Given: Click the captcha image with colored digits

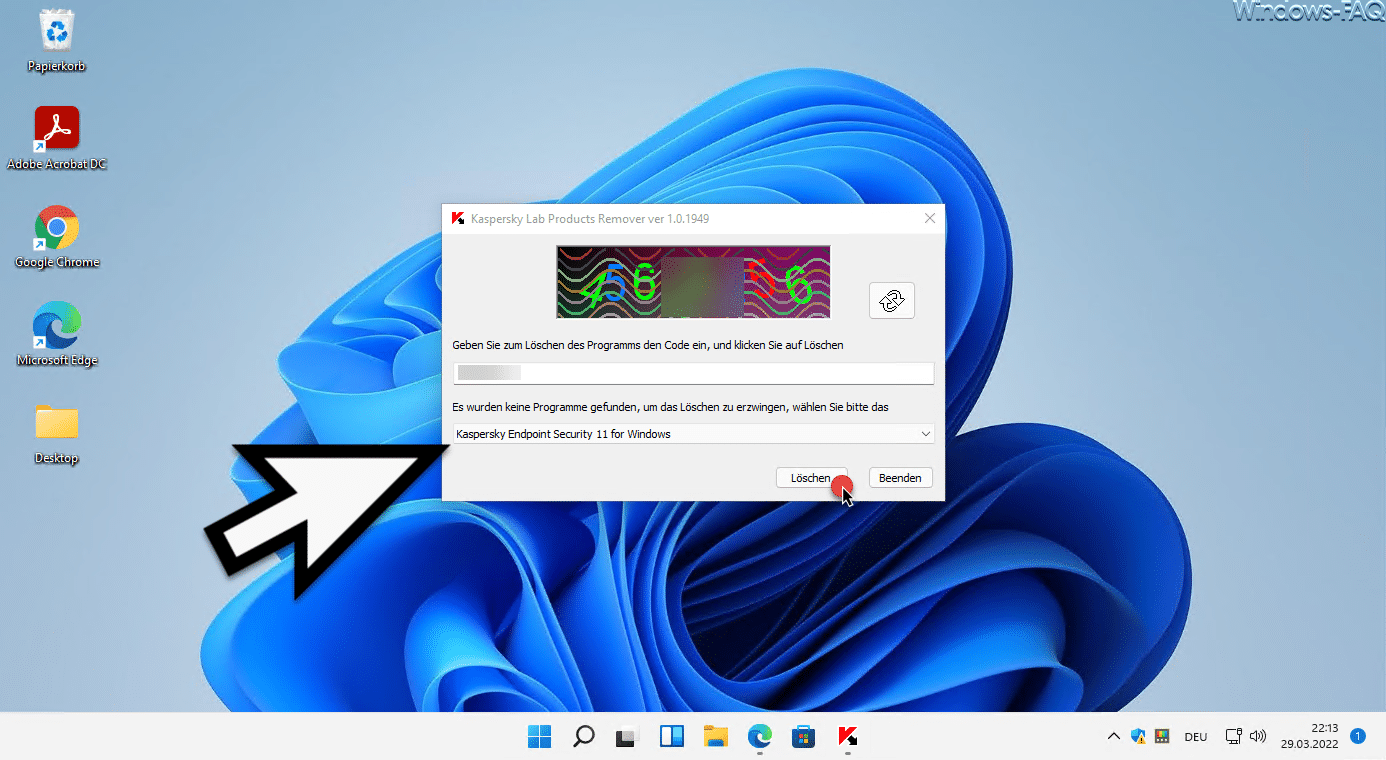Looking at the screenshot, I should click(693, 282).
